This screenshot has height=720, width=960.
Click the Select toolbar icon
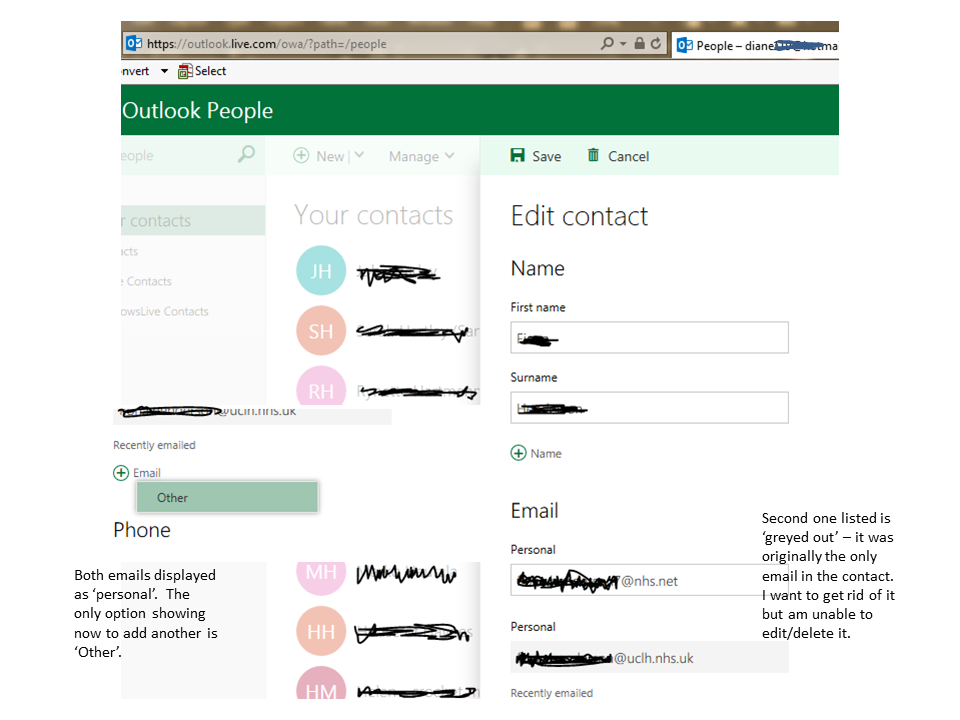pos(185,71)
